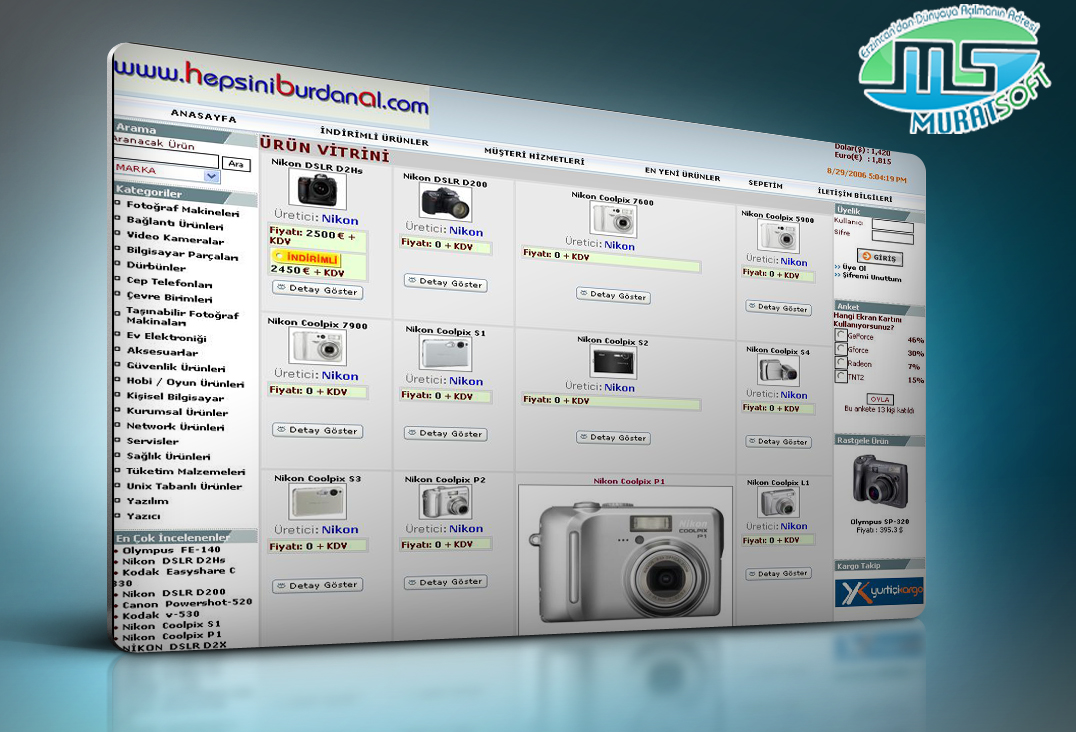Click the red Nikon Coolpix P1 title
1076x732 pixels.
pyautogui.click(x=629, y=481)
